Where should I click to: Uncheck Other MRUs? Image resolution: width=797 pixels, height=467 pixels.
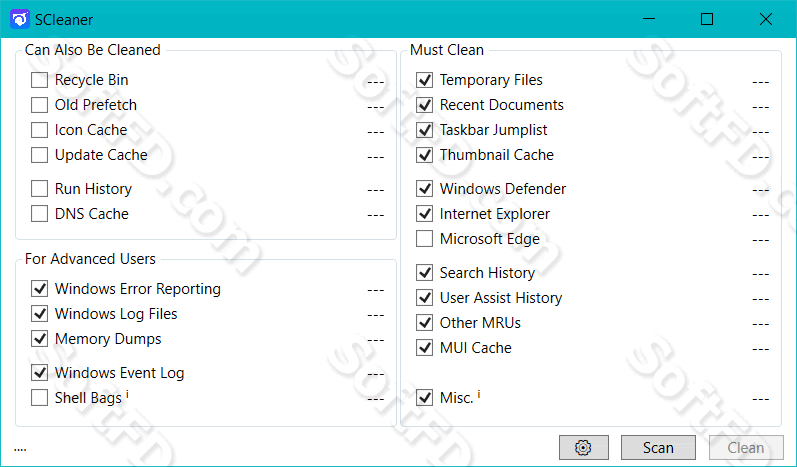(x=424, y=323)
